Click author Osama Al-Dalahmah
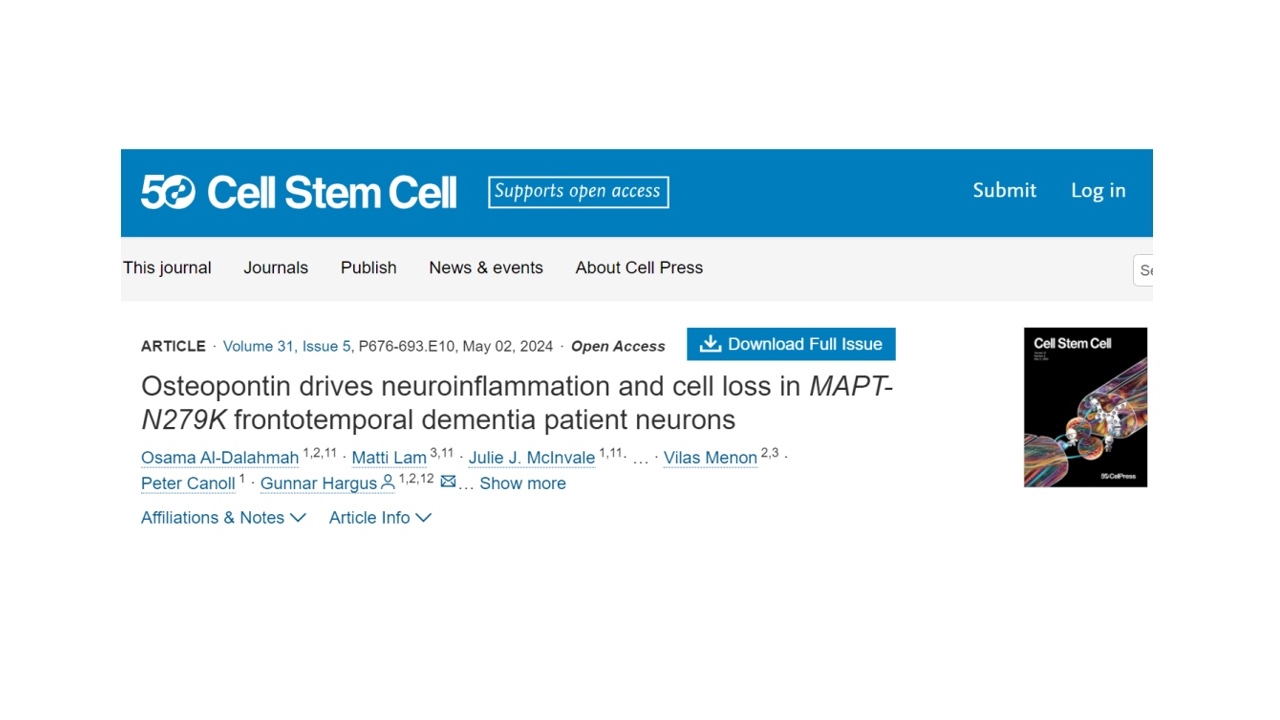 pos(220,458)
